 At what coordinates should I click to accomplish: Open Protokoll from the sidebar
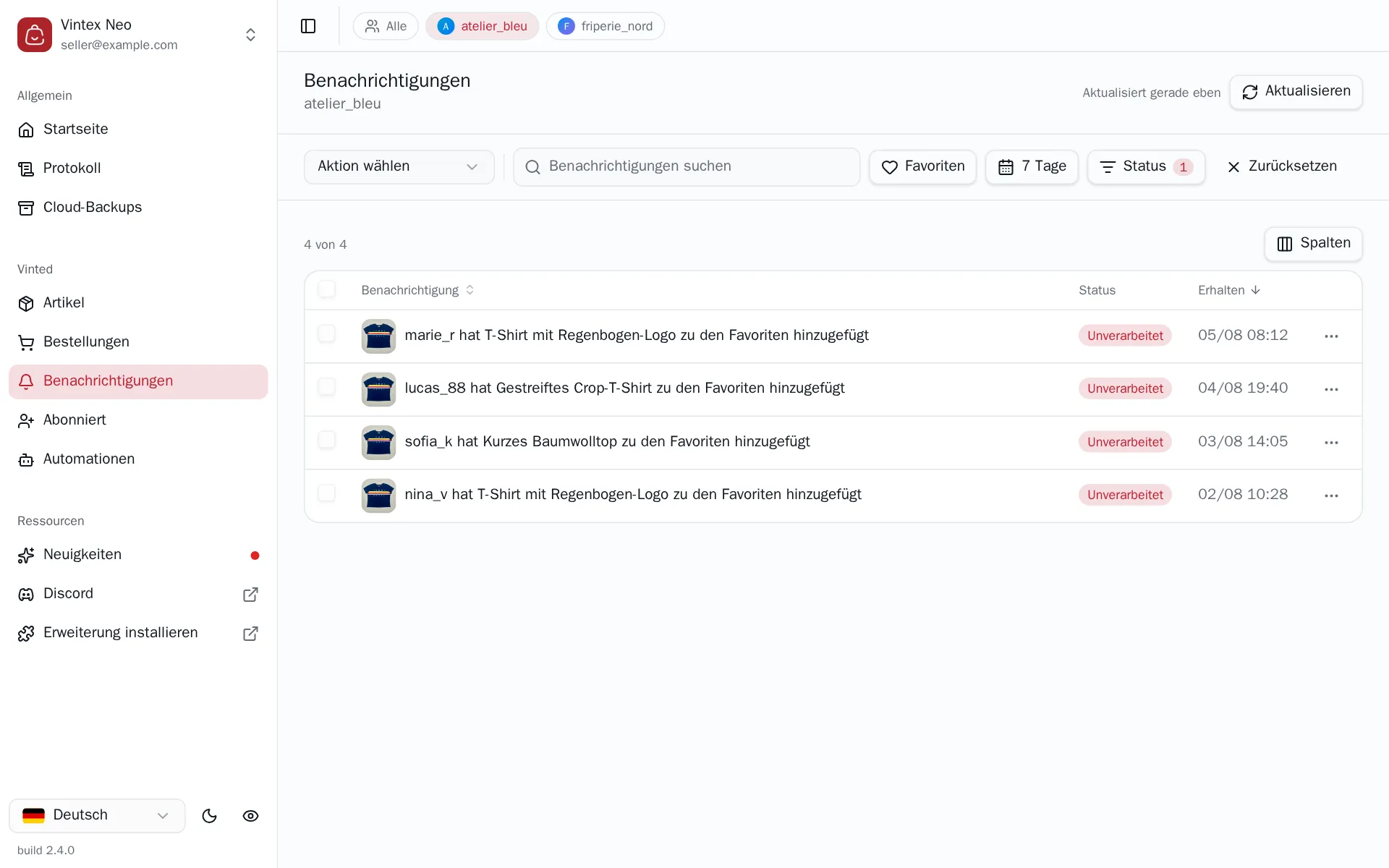coord(138,168)
